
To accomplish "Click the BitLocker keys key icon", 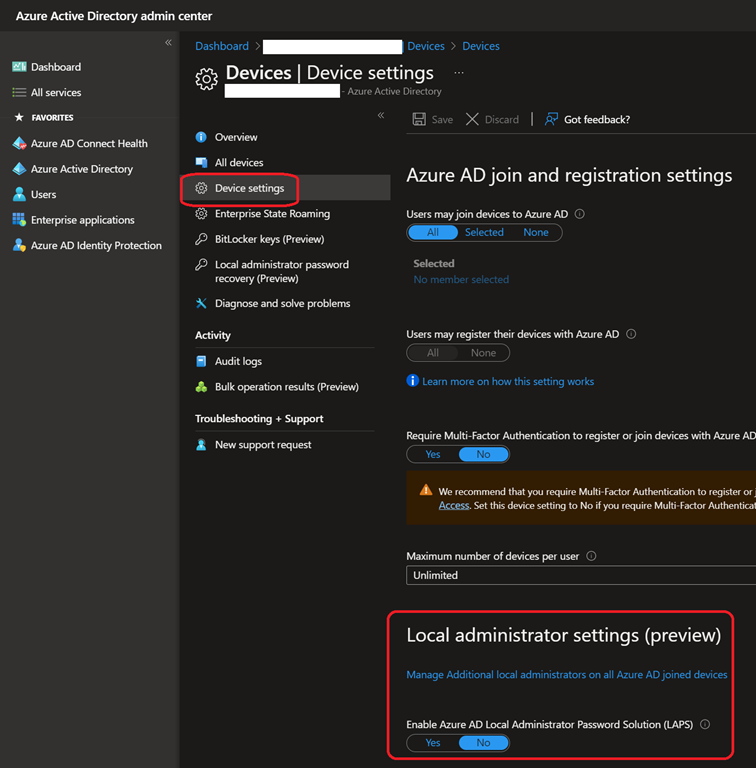I will pos(202,240).
